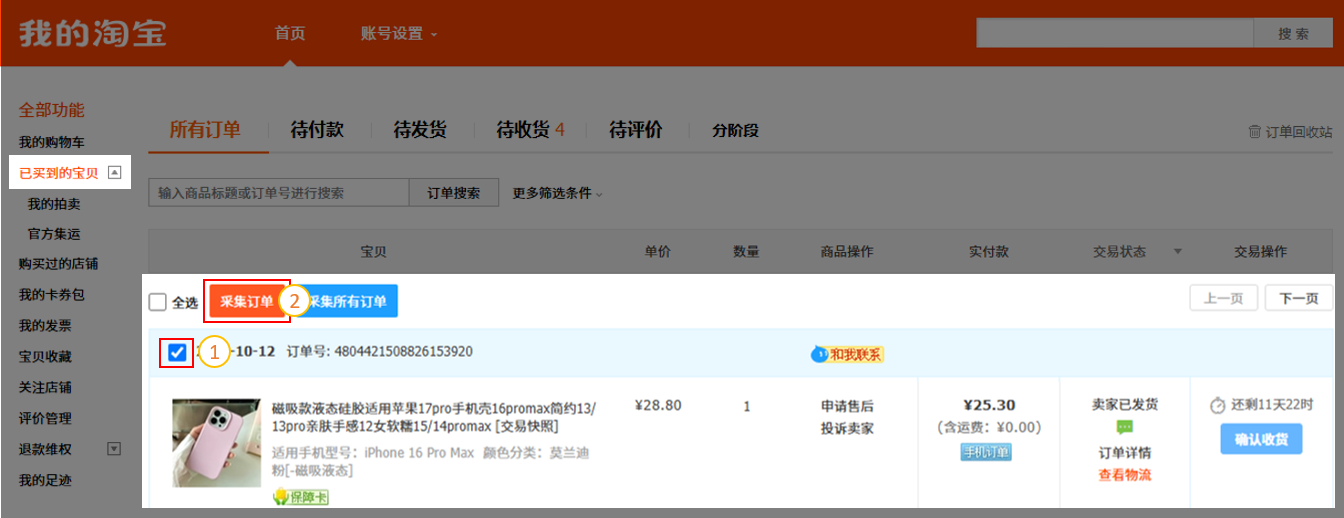Expand the 退款维权 sidebar section
1344x518 pixels.
pyautogui.click(x=113, y=449)
